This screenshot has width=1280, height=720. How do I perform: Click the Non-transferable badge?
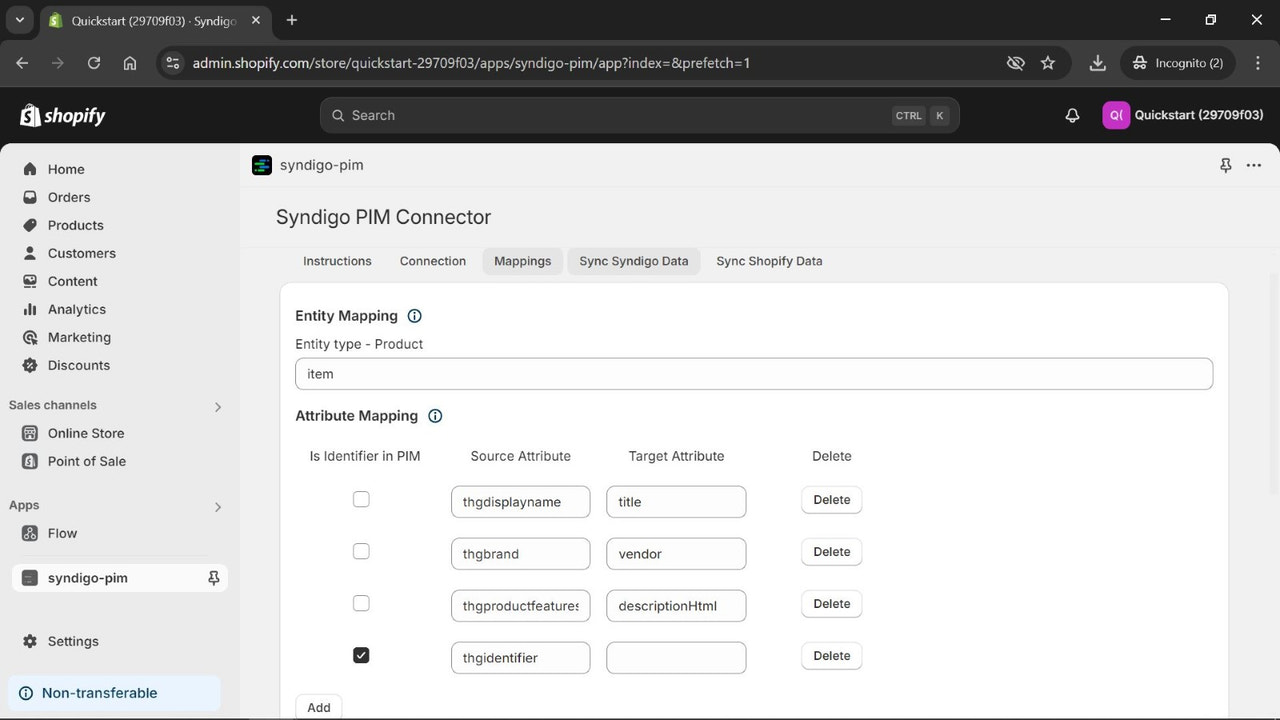pyautogui.click(x=115, y=693)
